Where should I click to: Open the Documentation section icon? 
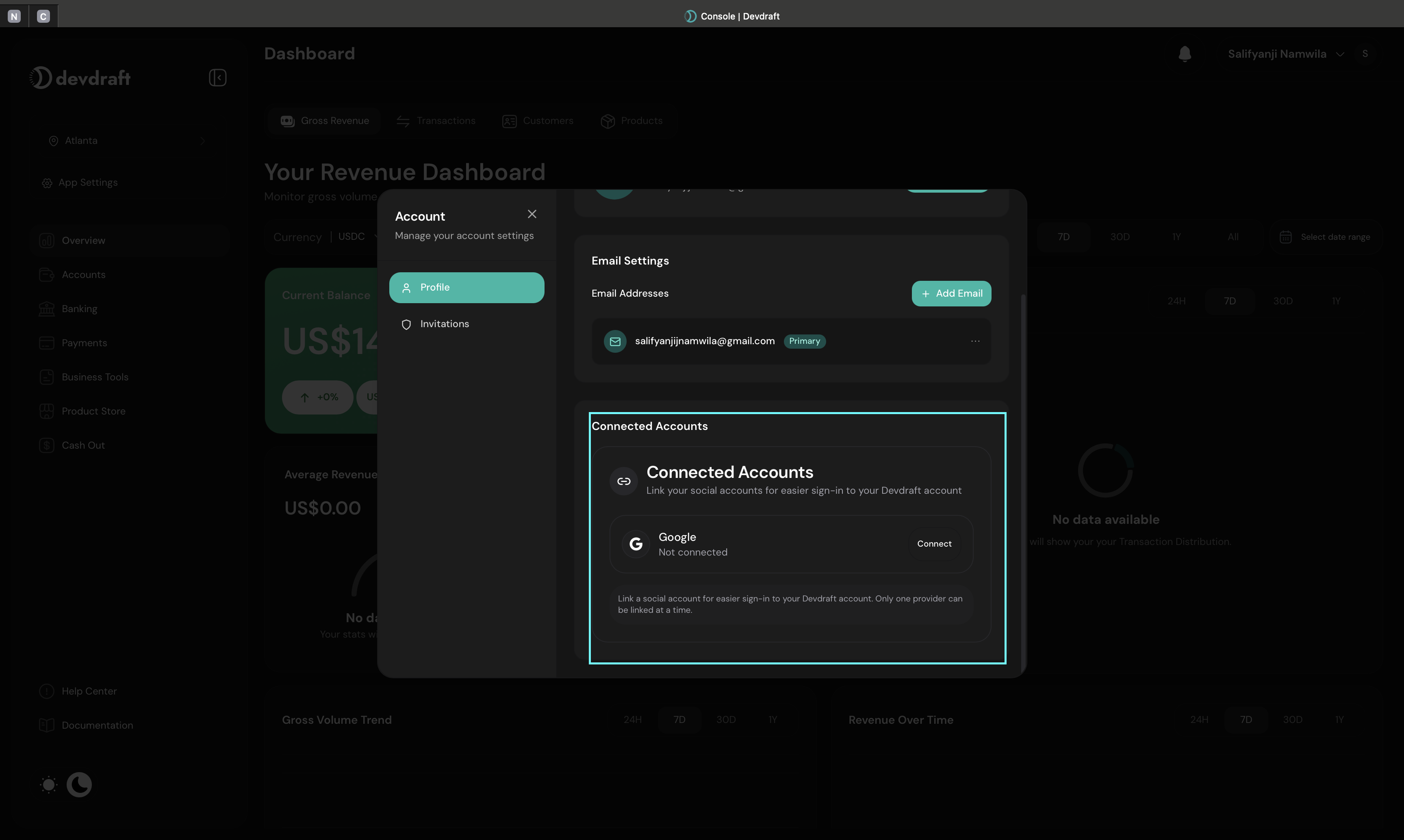click(x=47, y=725)
